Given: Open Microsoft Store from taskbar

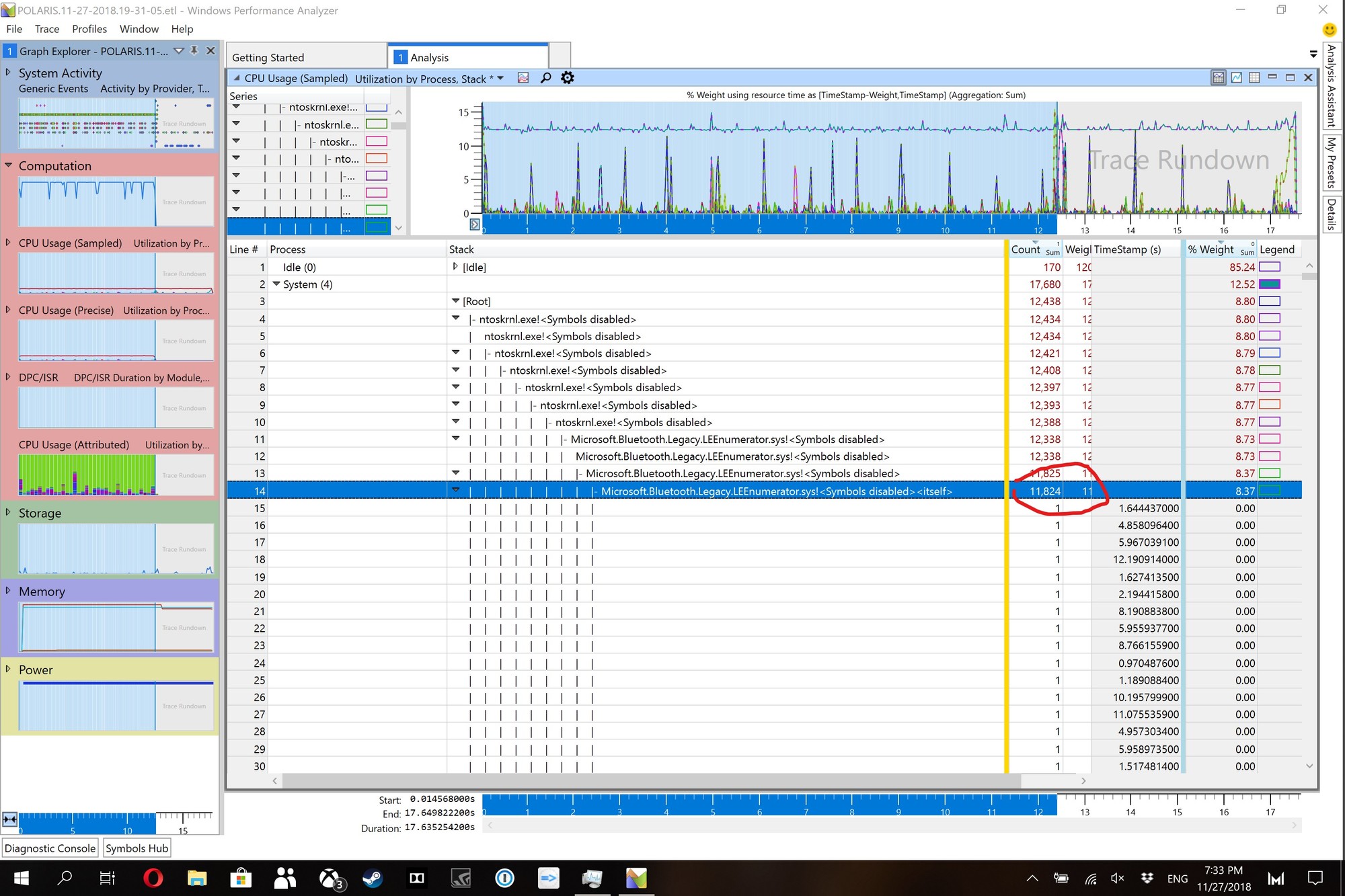Looking at the screenshot, I should pos(241,878).
